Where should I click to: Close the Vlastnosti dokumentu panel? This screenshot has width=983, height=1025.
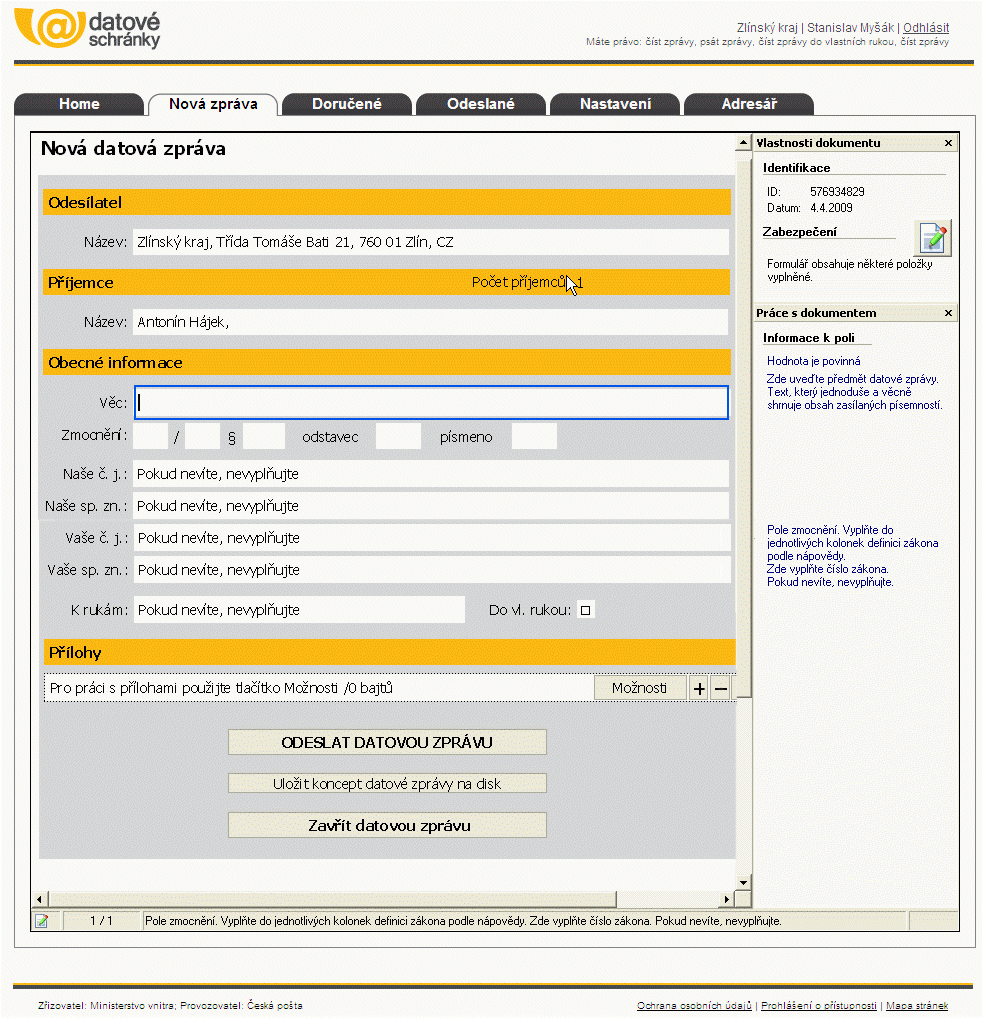(948, 143)
